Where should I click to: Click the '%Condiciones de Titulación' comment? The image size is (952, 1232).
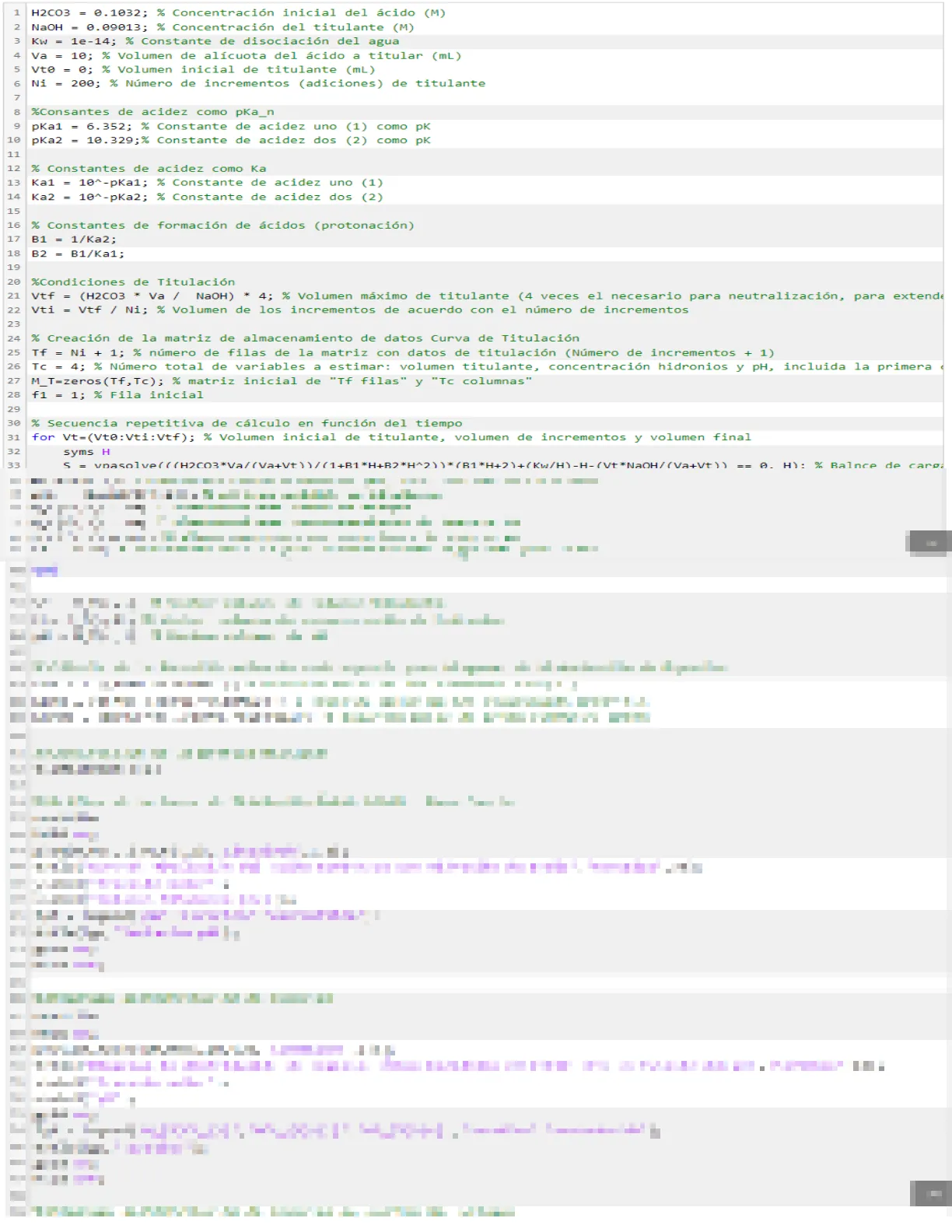[133, 282]
